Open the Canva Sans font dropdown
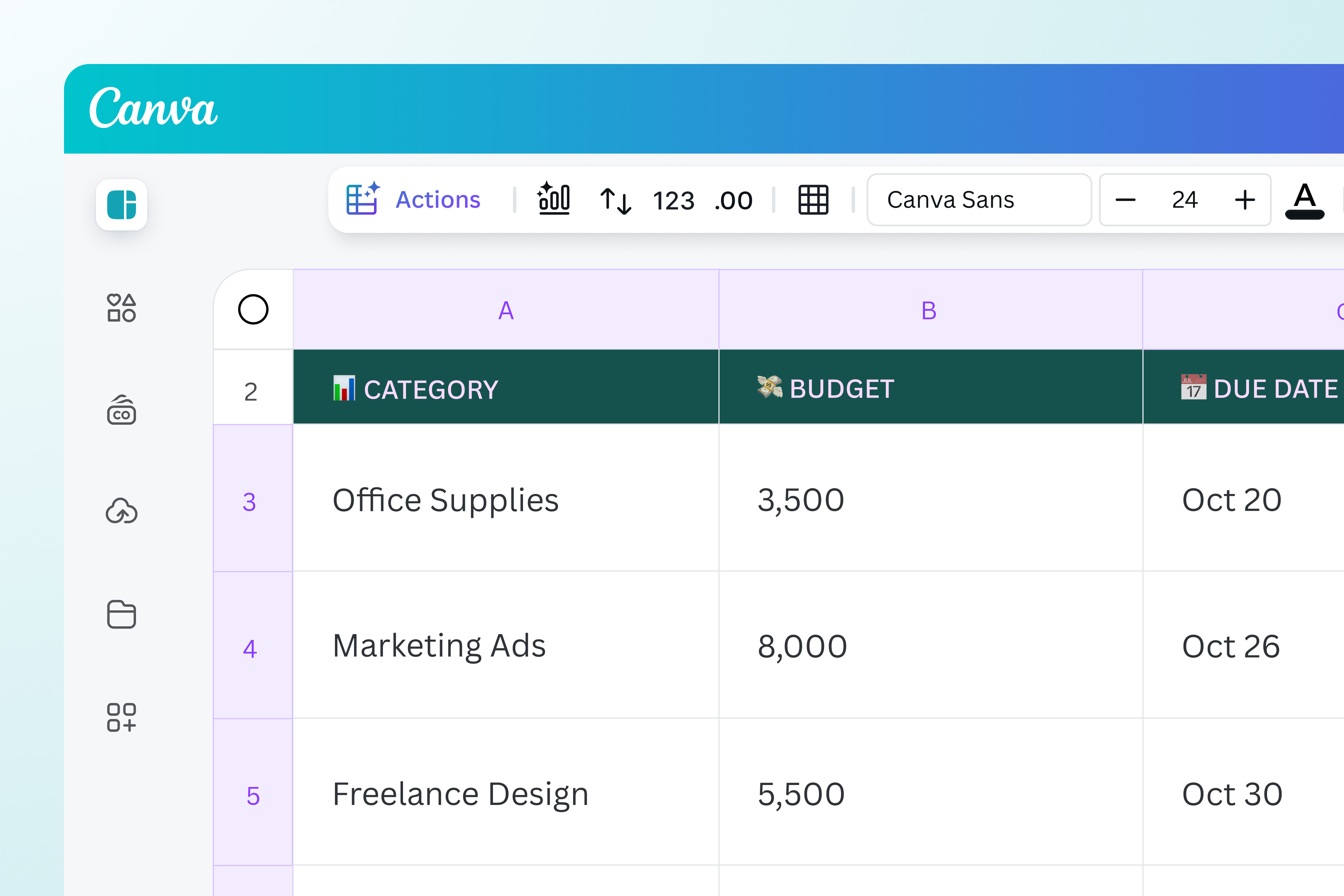This screenshot has width=1344, height=896. tap(978, 200)
